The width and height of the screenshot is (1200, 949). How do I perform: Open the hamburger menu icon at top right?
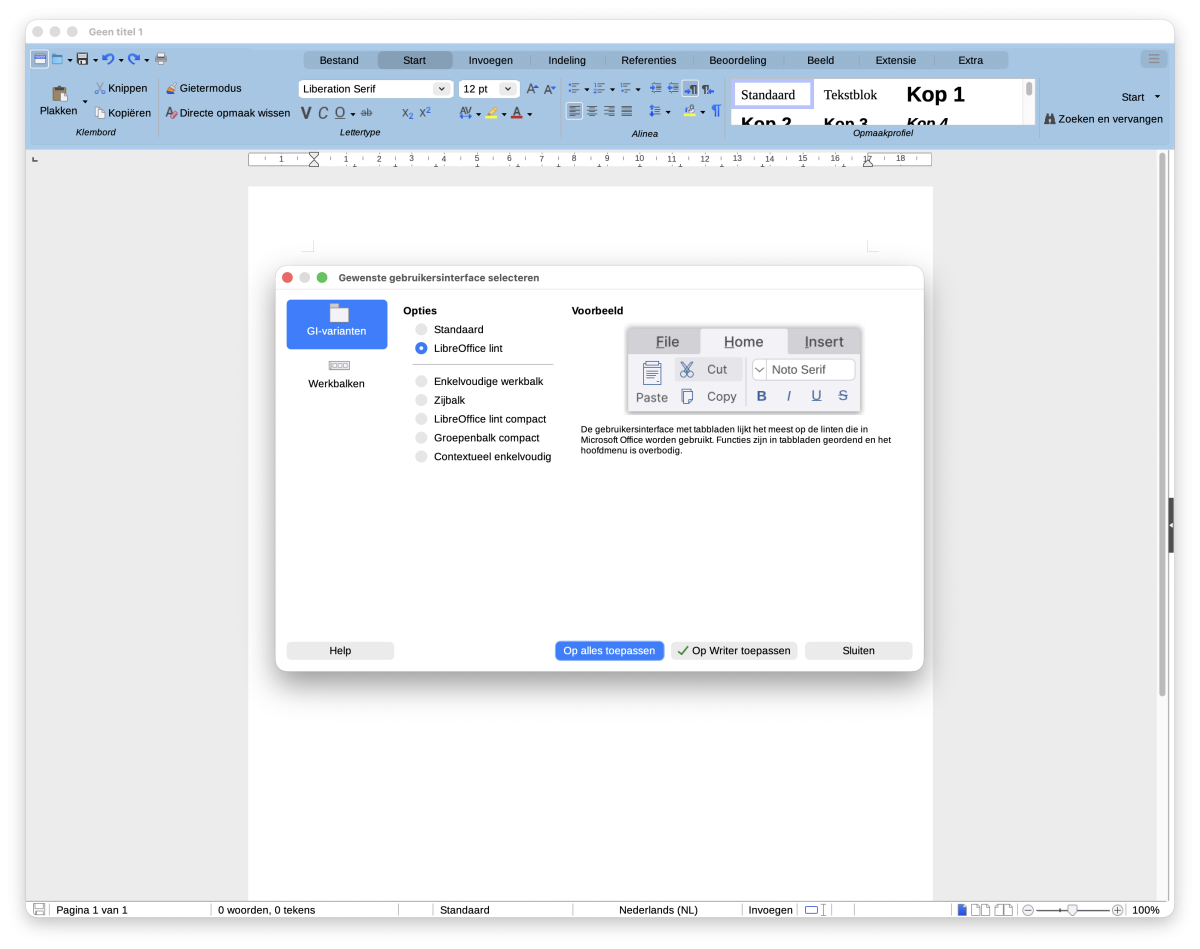(1154, 59)
